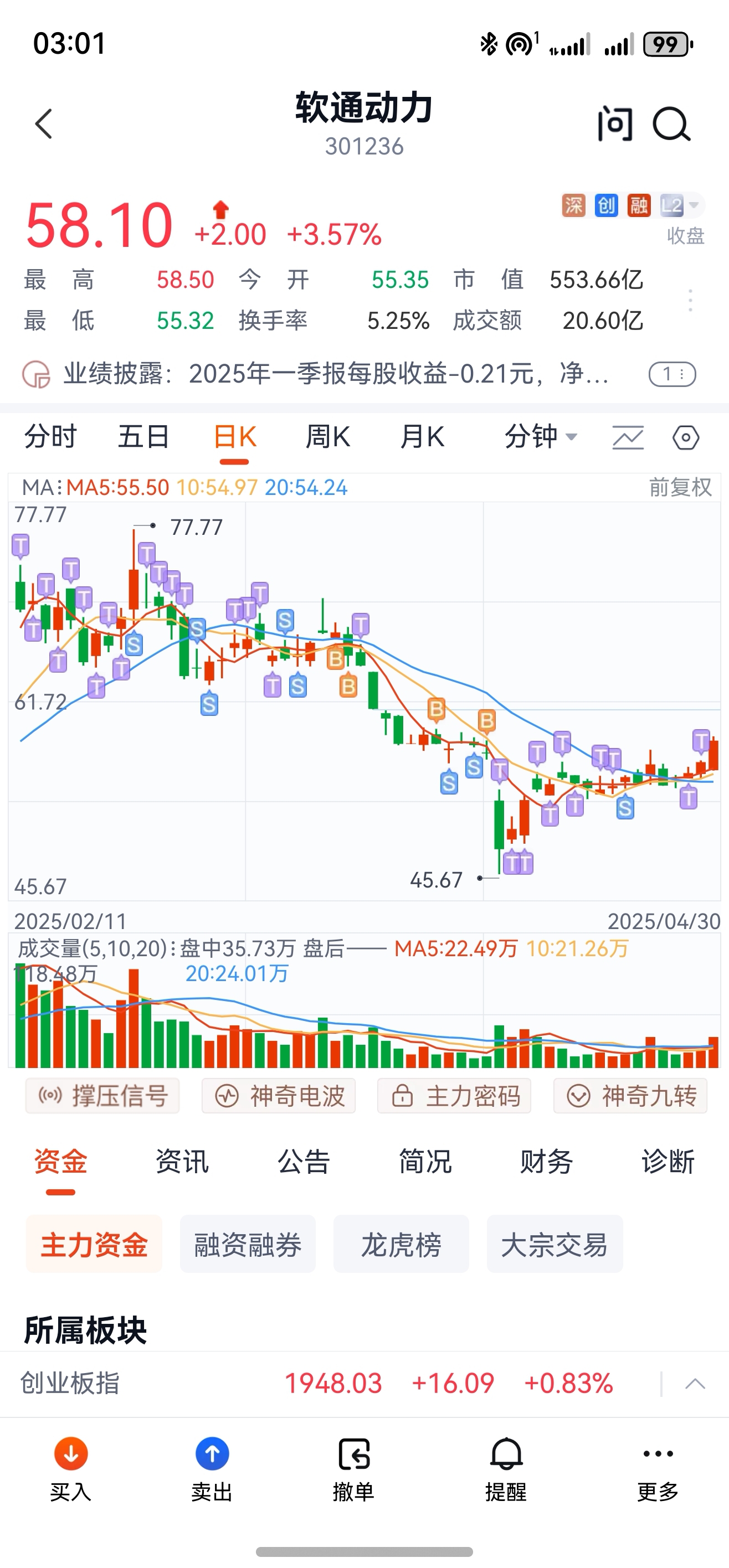The width and height of the screenshot is (729, 1568).
Task: Switch to 五日 five-day chart tab
Action: click(143, 437)
